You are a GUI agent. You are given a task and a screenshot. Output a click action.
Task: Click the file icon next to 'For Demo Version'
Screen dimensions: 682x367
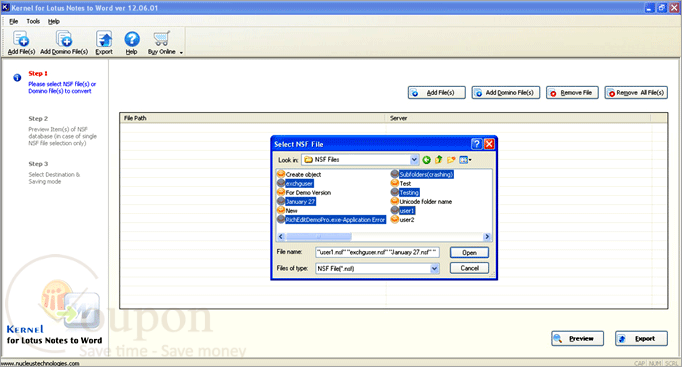[x=281, y=192]
